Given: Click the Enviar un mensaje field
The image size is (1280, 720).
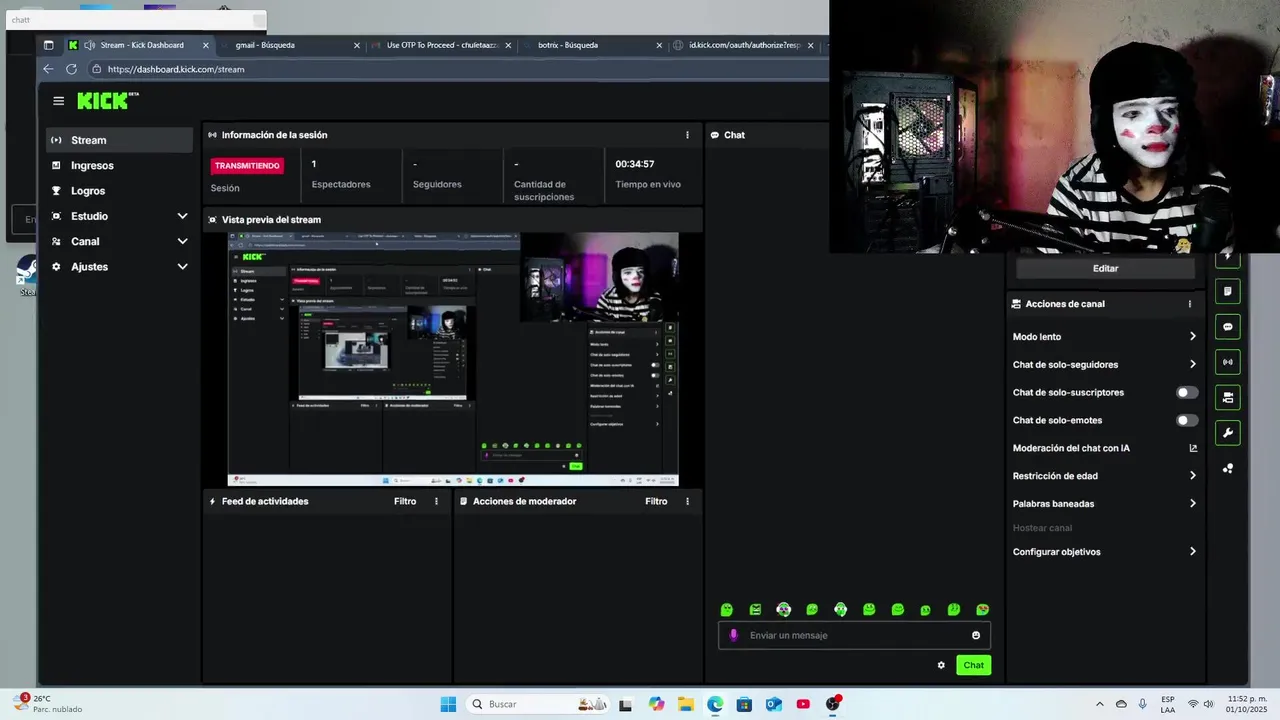Looking at the screenshot, I should click(x=854, y=635).
